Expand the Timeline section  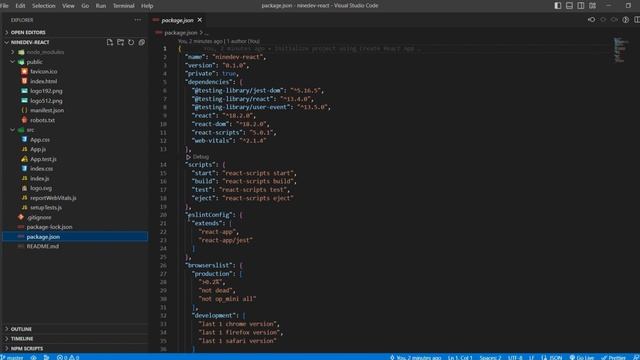click(x=22, y=339)
